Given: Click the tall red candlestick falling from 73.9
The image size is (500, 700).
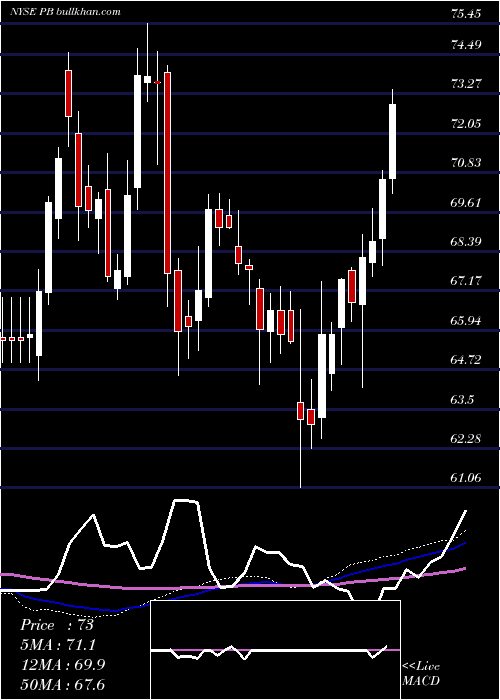Looking at the screenshot, I should click(x=167, y=173).
